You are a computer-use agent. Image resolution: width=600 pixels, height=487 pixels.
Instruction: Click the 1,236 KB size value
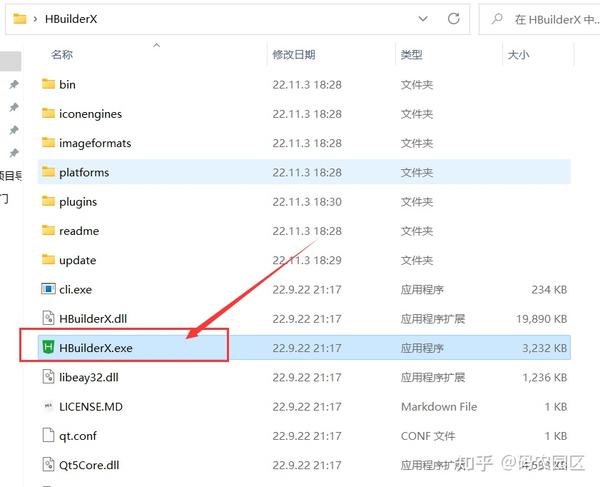tap(545, 377)
